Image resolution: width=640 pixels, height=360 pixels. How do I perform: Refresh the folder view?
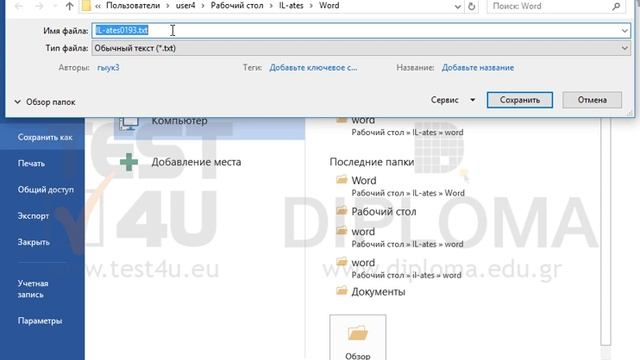point(471,7)
